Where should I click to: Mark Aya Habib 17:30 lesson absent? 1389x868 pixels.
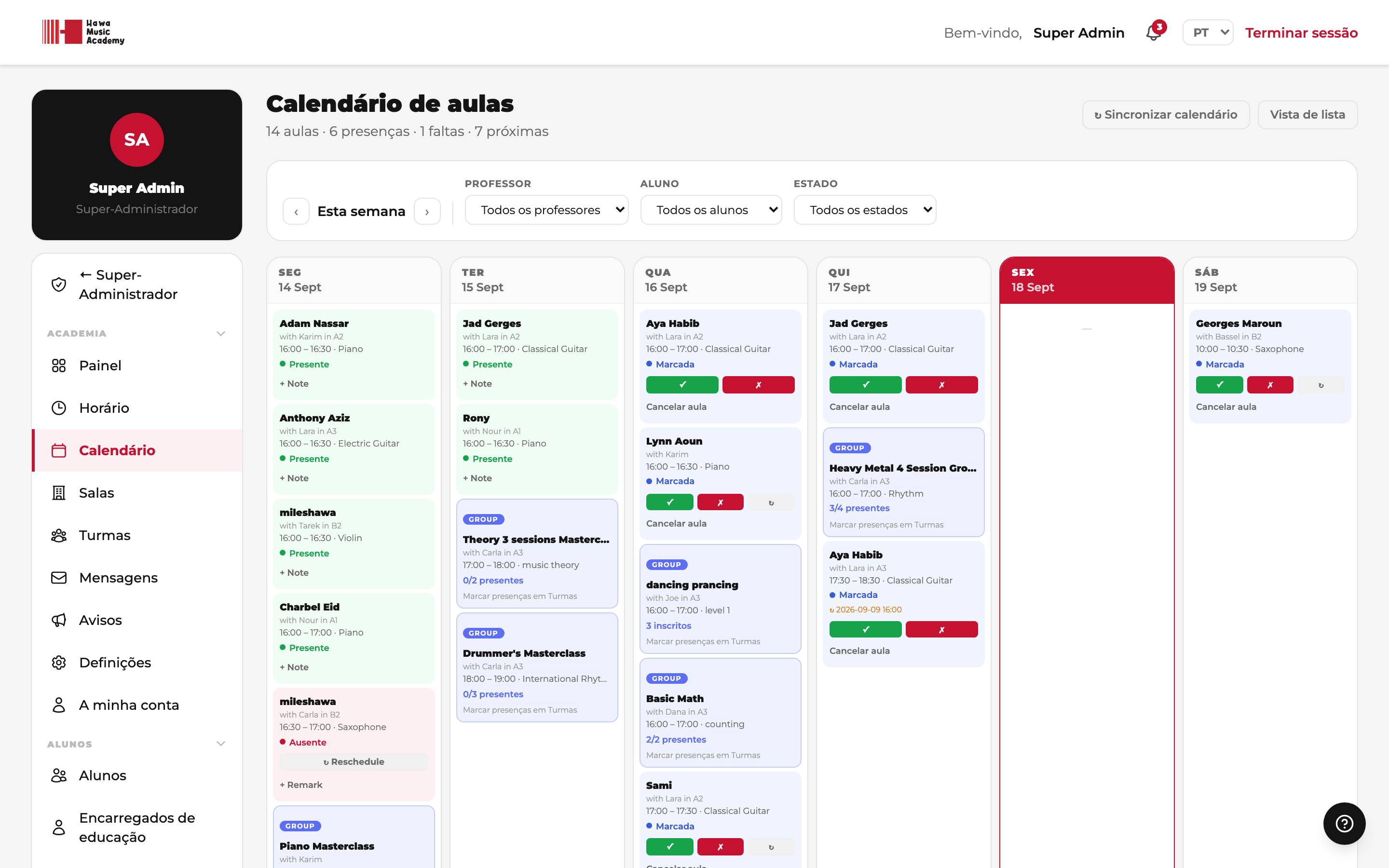tap(941, 629)
